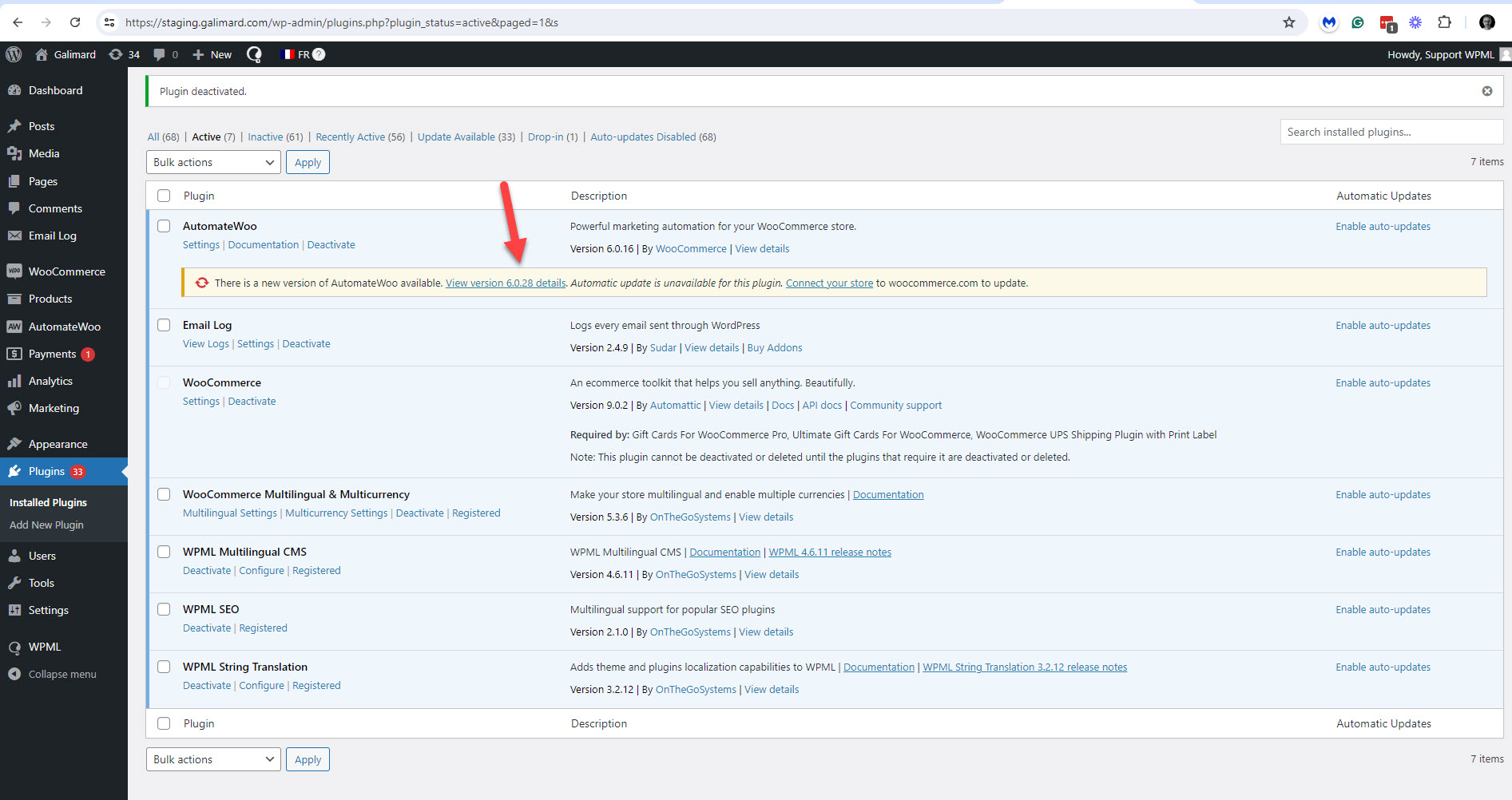1512x800 pixels.
Task: Open the Chrome profile avatar
Action: [1486, 22]
